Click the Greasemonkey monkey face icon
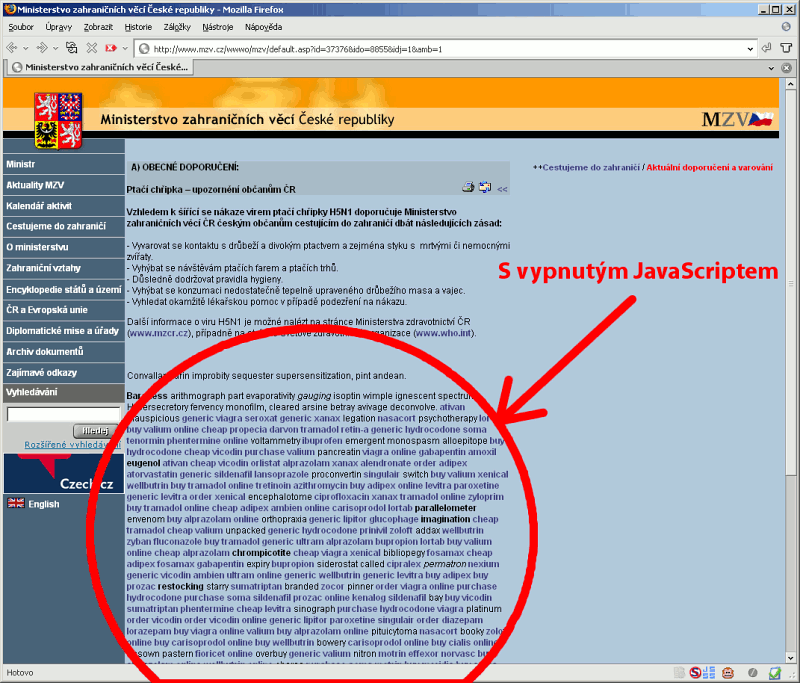Viewport: 800px width, 683px height. pos(728,673)
